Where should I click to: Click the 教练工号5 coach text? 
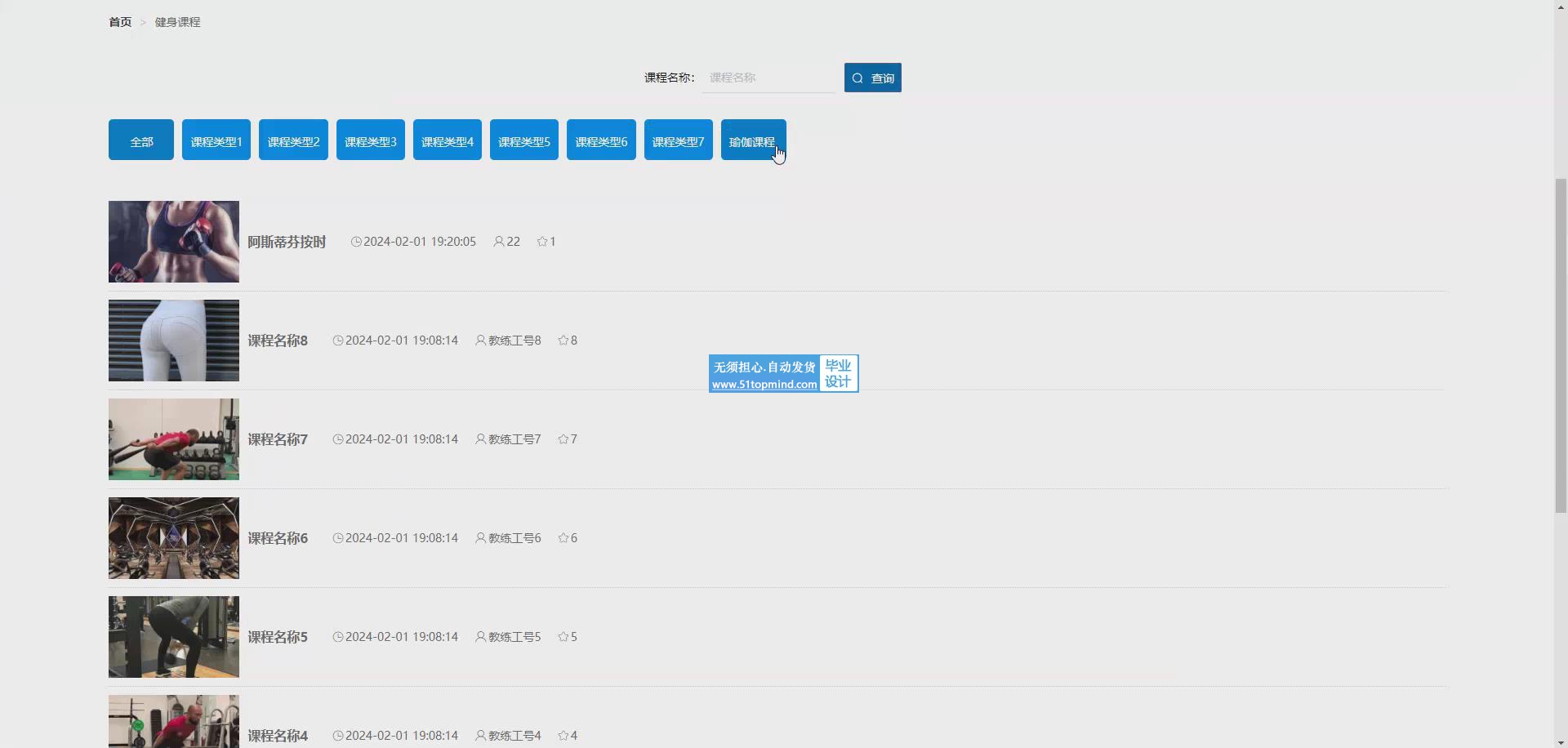(514, 637)
